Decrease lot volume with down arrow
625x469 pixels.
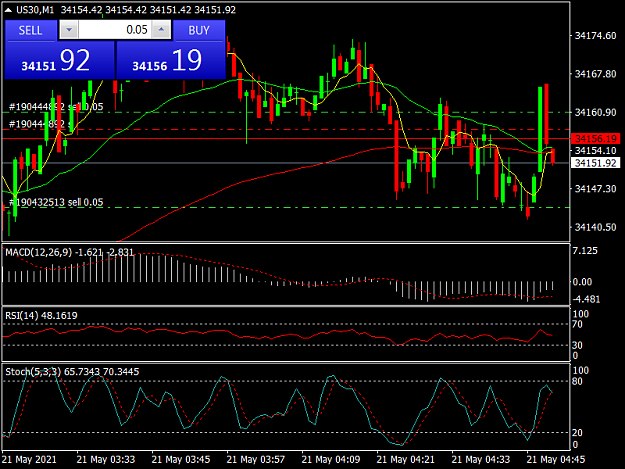[x=69, y=30]
